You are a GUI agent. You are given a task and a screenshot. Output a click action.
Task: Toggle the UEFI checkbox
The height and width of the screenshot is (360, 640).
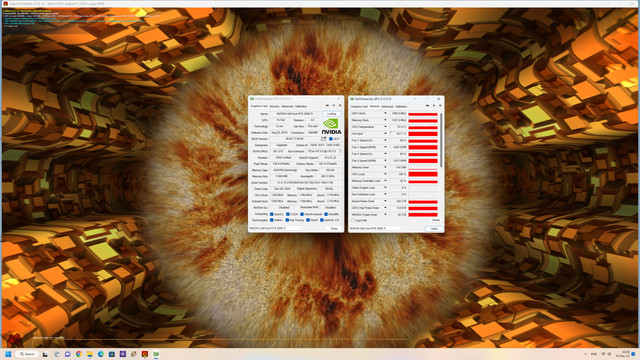click(331, 139)
